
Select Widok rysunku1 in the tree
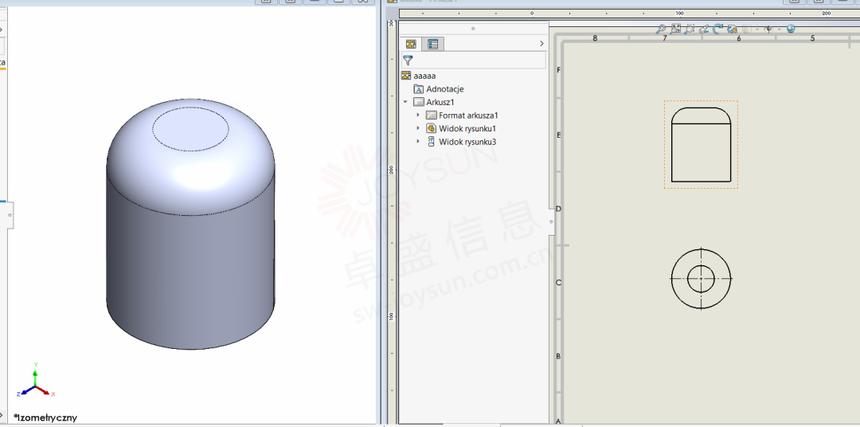coord(467,128)
